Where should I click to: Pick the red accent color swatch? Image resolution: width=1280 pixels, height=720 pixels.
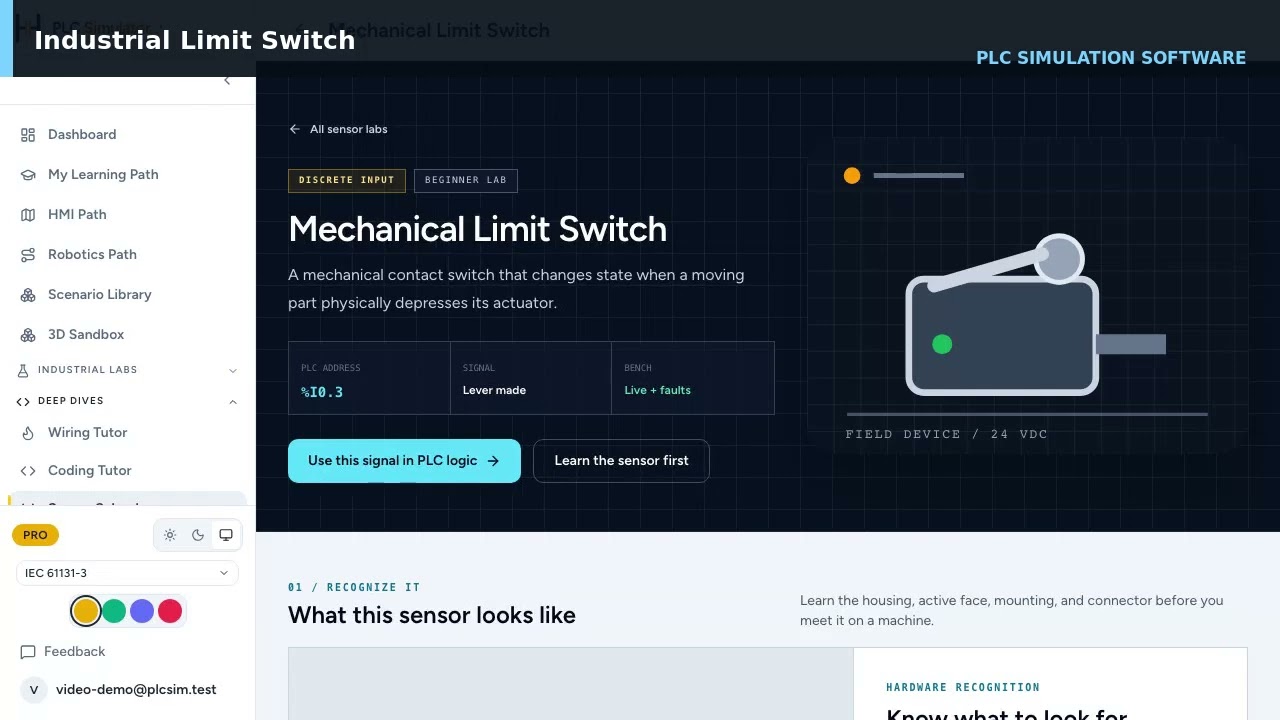coord(170,611)
